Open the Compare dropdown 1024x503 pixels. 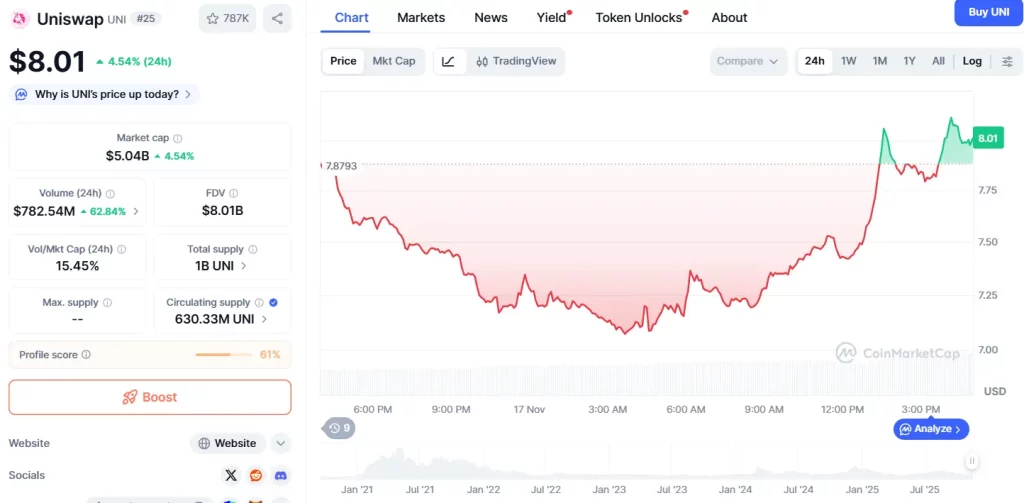(748, 61)
